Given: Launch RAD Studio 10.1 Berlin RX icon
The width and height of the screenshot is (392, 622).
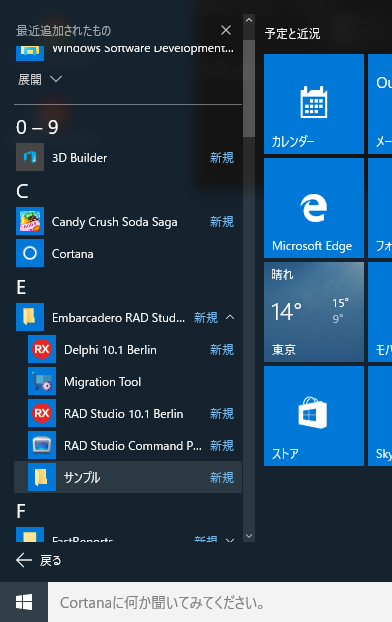Looking at the screenshot, I should click(x=42, y=413).
